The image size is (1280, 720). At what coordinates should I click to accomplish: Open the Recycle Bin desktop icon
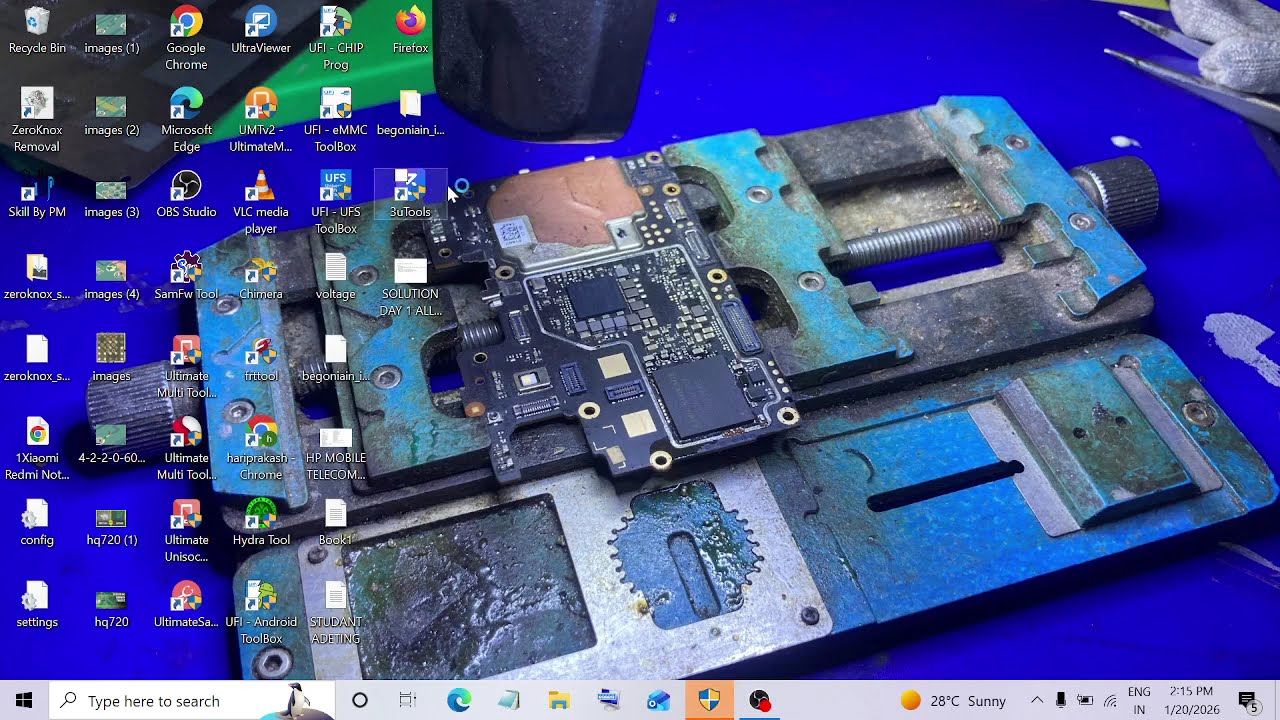tap(37, 30)
